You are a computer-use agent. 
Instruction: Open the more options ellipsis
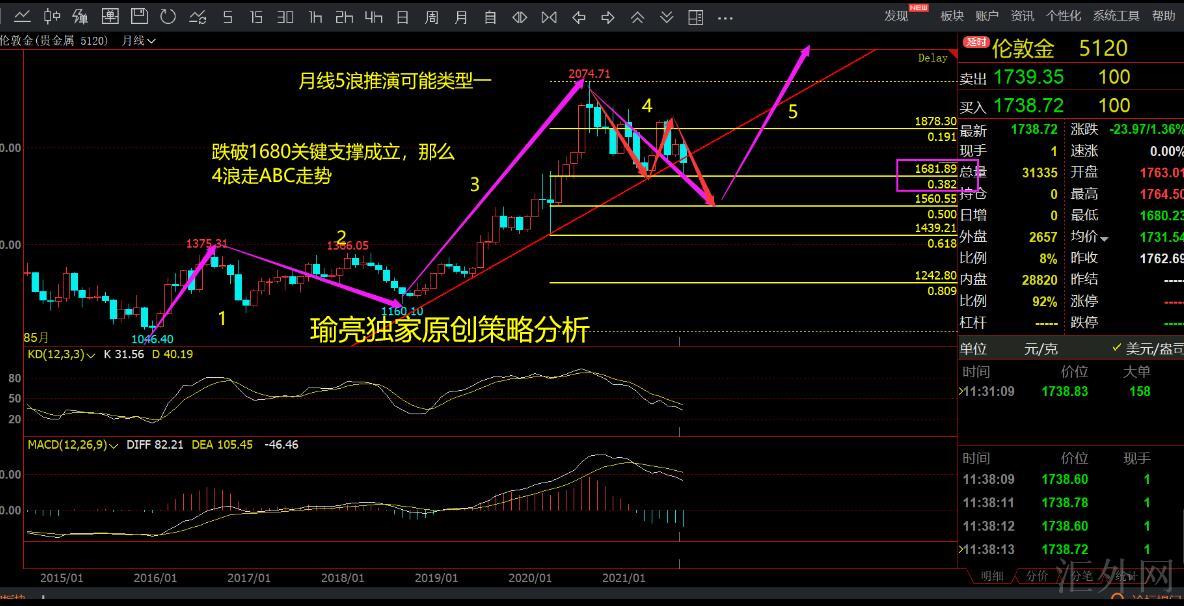(725, 17)
